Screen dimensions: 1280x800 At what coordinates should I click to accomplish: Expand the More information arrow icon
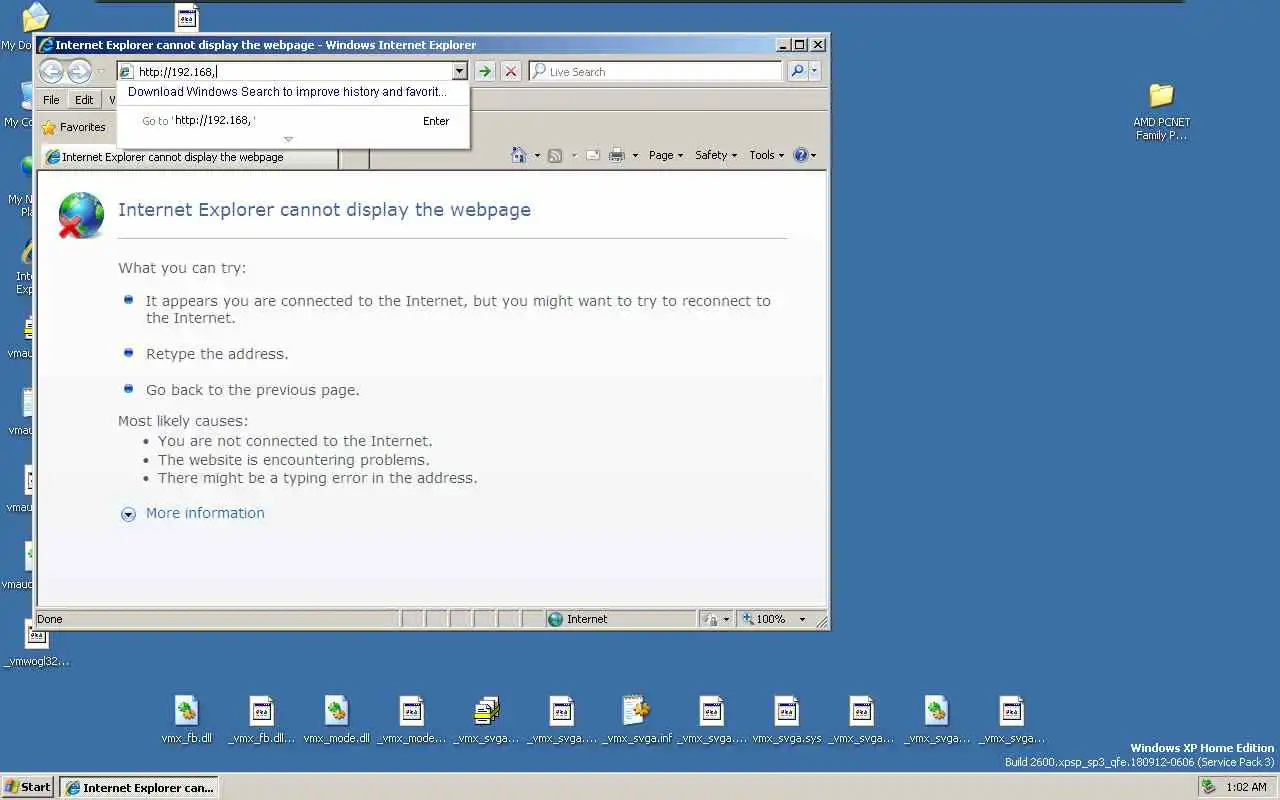128,514
